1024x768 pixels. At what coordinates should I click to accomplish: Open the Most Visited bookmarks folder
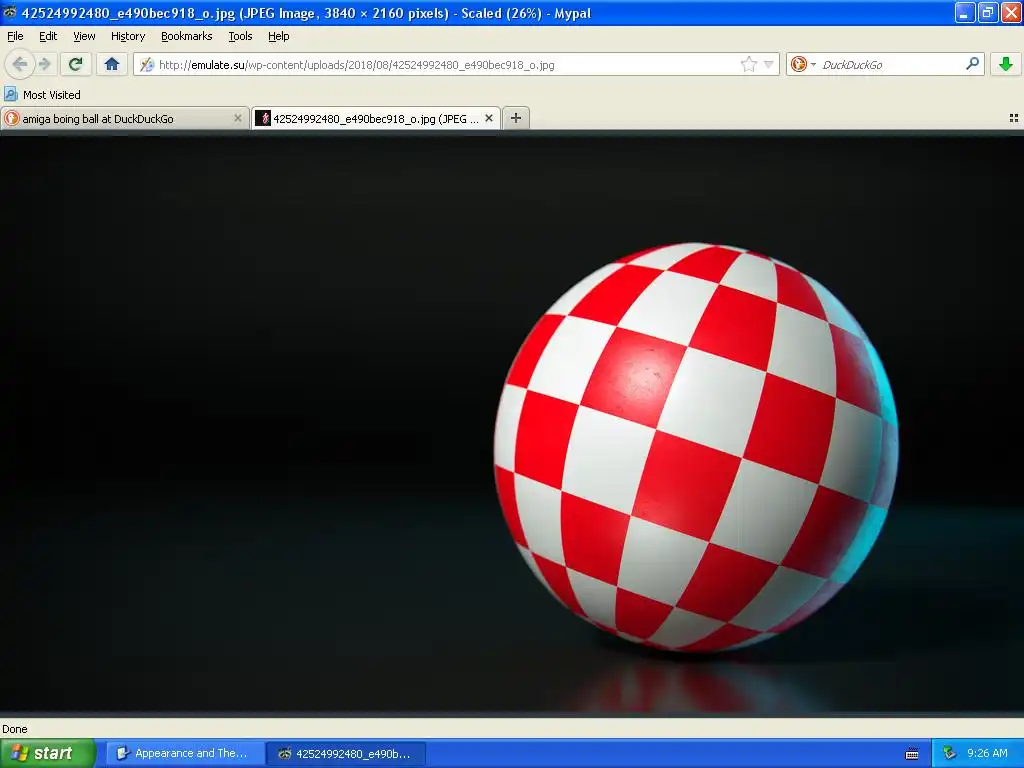click(x=42, y=95)
